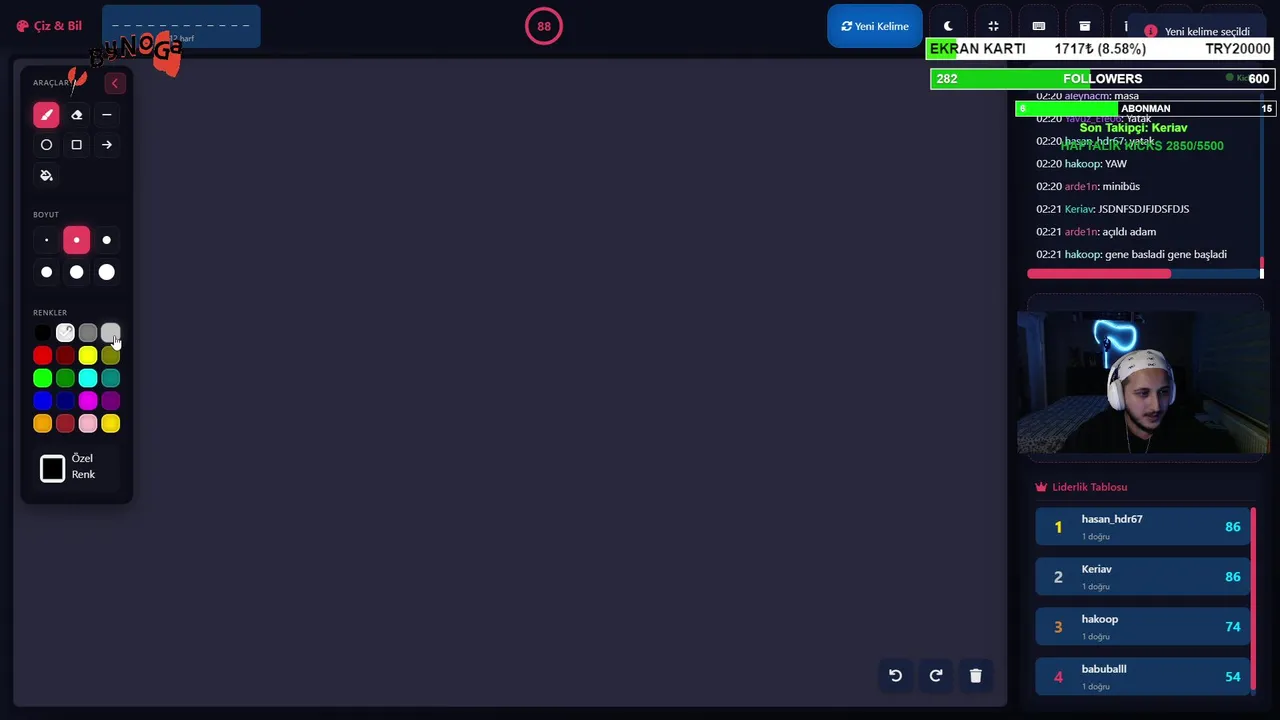1280x720 pixels.
Task: Clear canvas with the trash icon
Action: [x=975, y=676]
